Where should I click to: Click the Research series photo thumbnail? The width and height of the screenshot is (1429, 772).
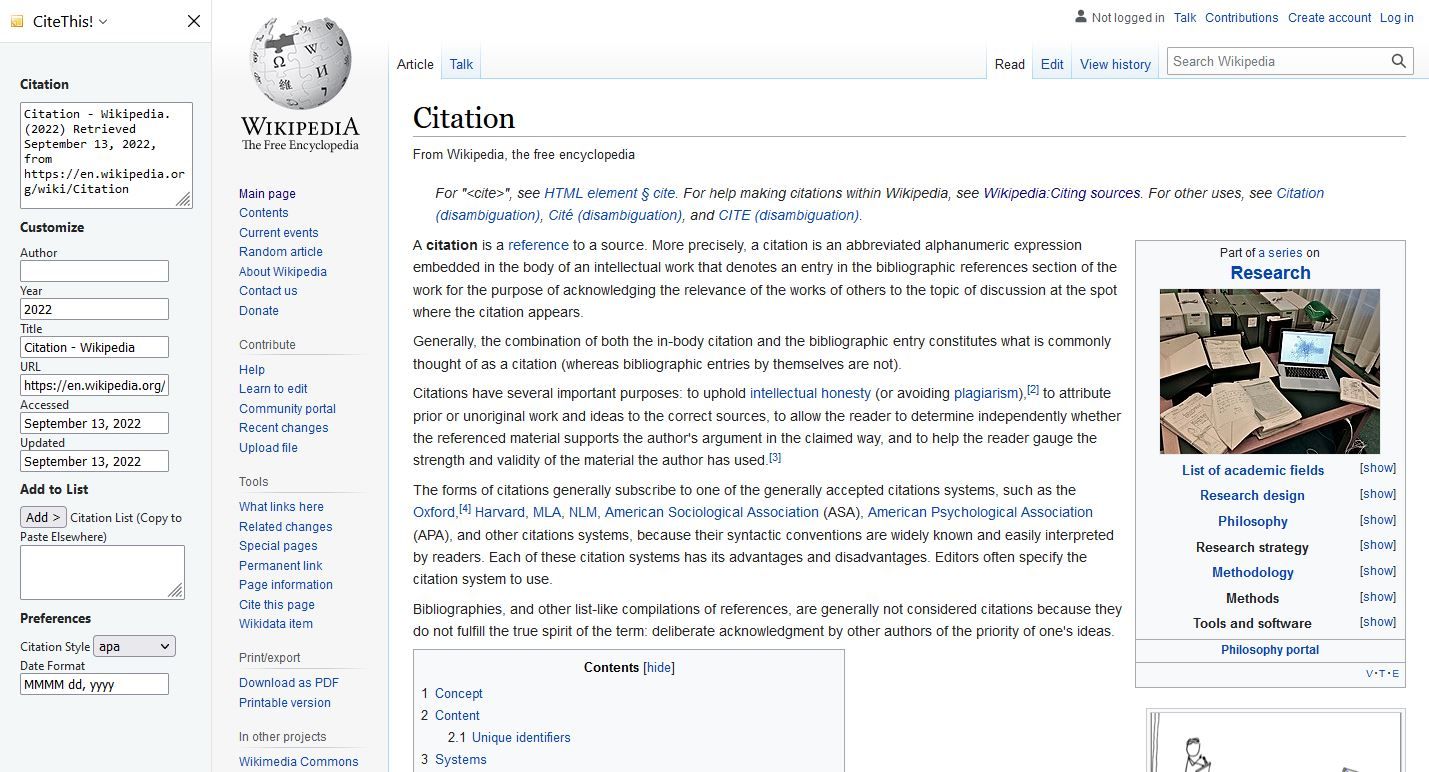(x=1270, y=371)
